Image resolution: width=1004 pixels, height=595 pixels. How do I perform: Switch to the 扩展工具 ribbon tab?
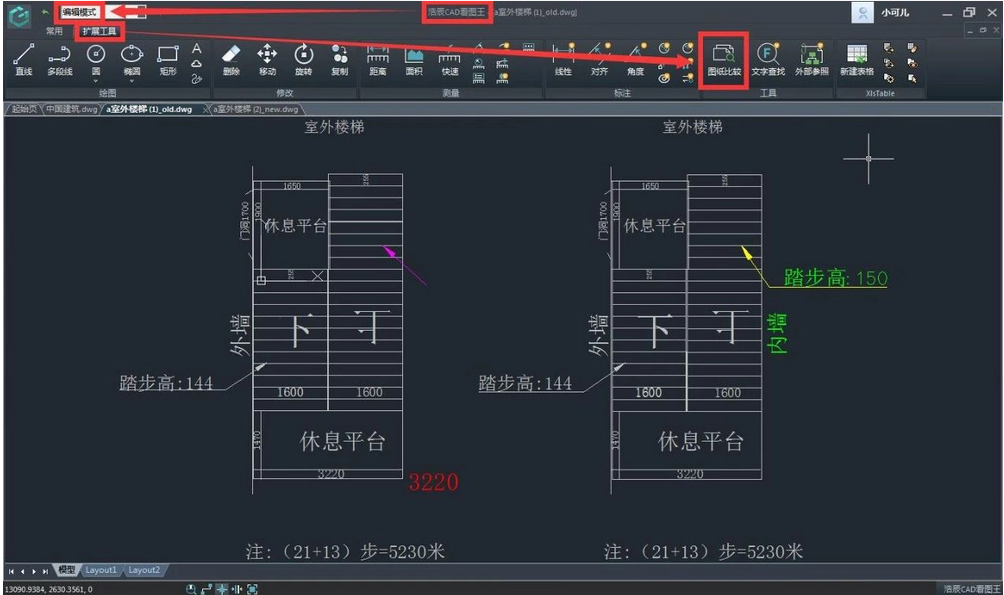tap(99, 31)
